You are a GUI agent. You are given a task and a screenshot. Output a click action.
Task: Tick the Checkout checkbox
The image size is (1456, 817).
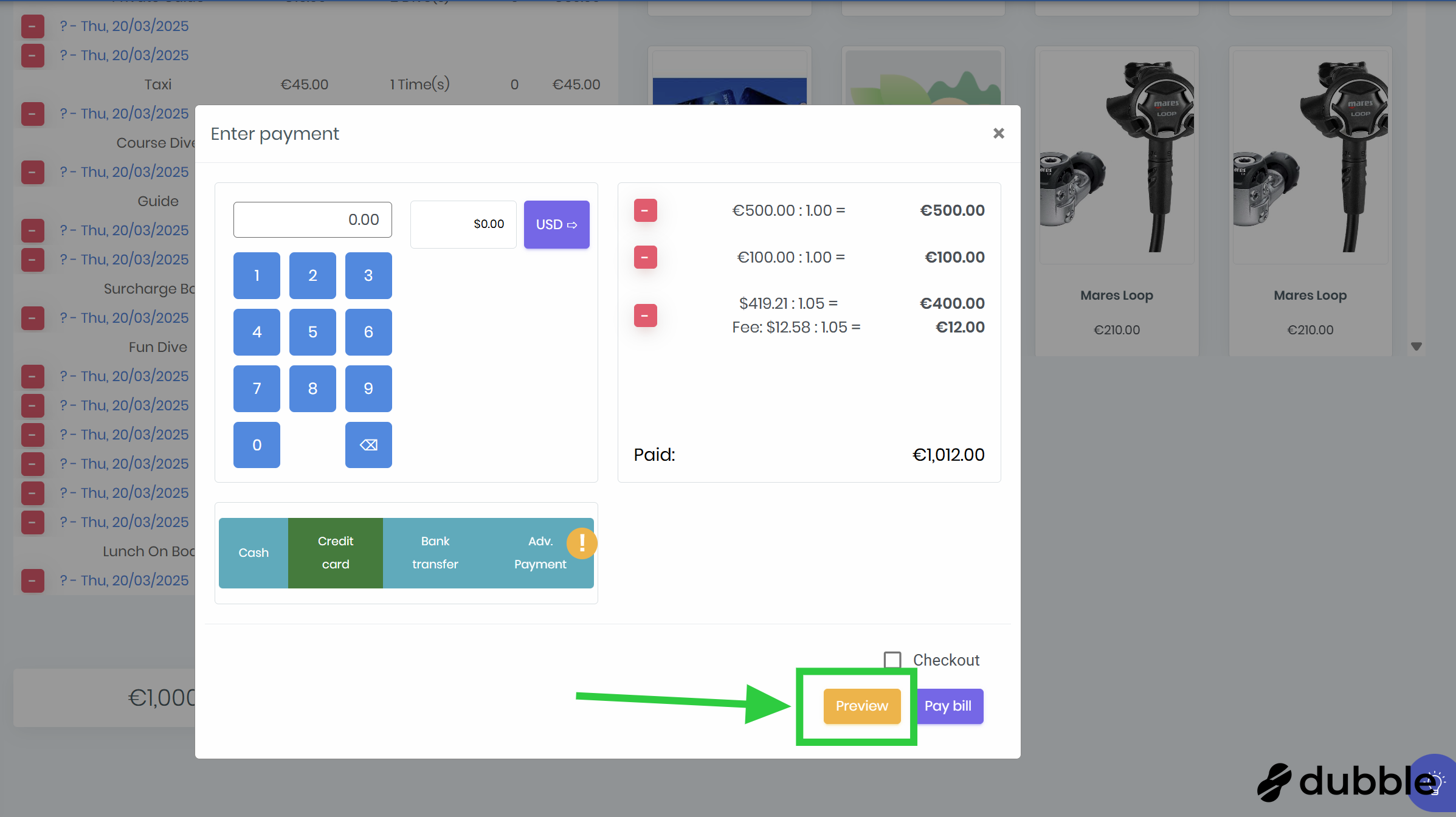coord(892,660)
